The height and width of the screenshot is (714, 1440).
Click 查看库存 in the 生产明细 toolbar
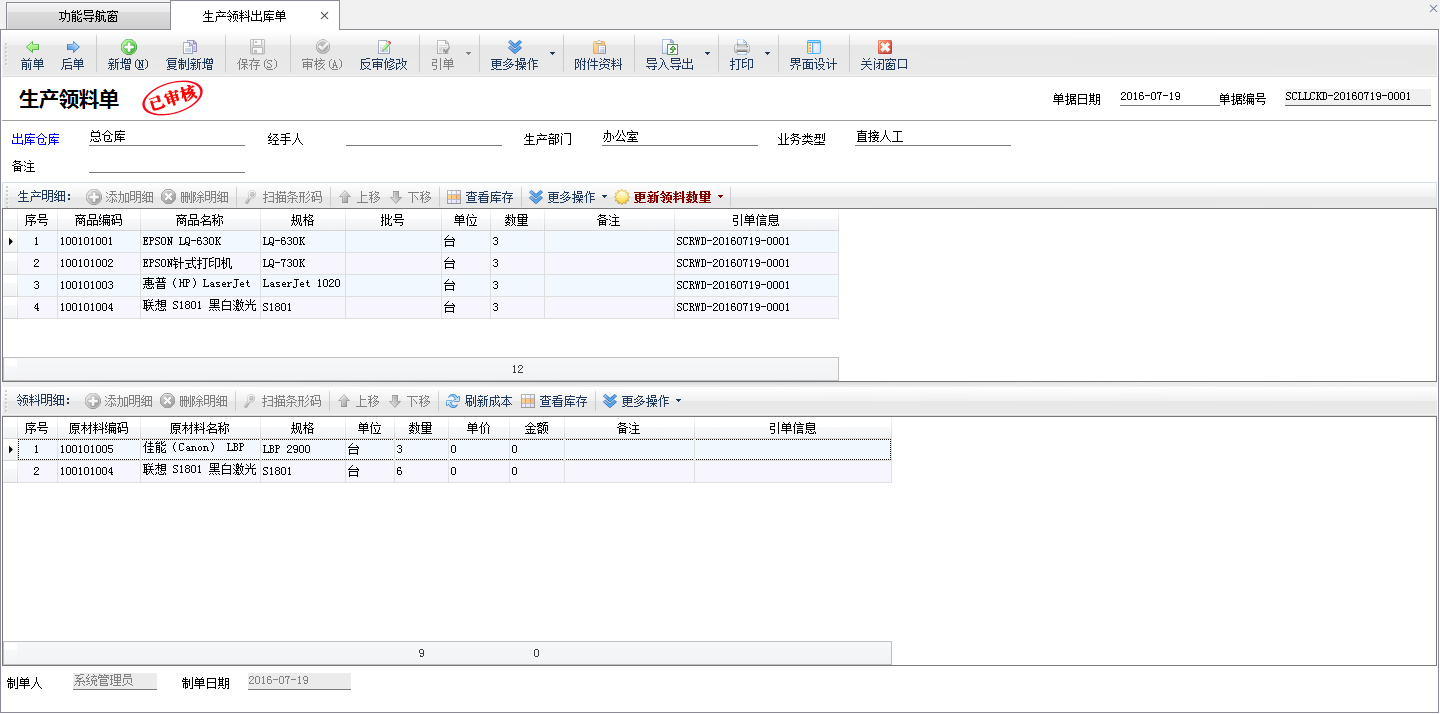(x=480, y=197)
